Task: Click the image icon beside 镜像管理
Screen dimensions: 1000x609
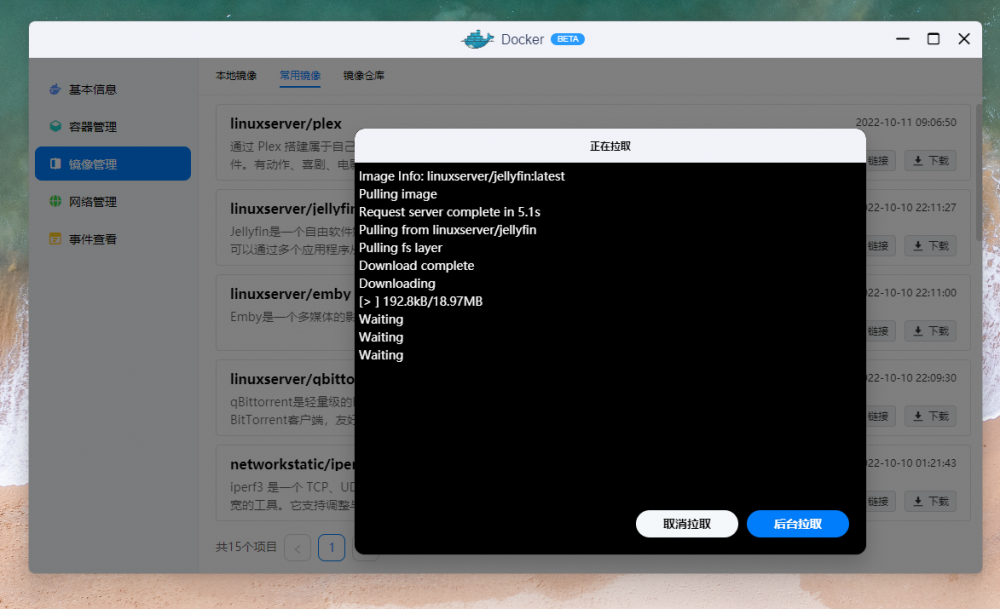Action: pyautogui.click(x=55, y=164)
